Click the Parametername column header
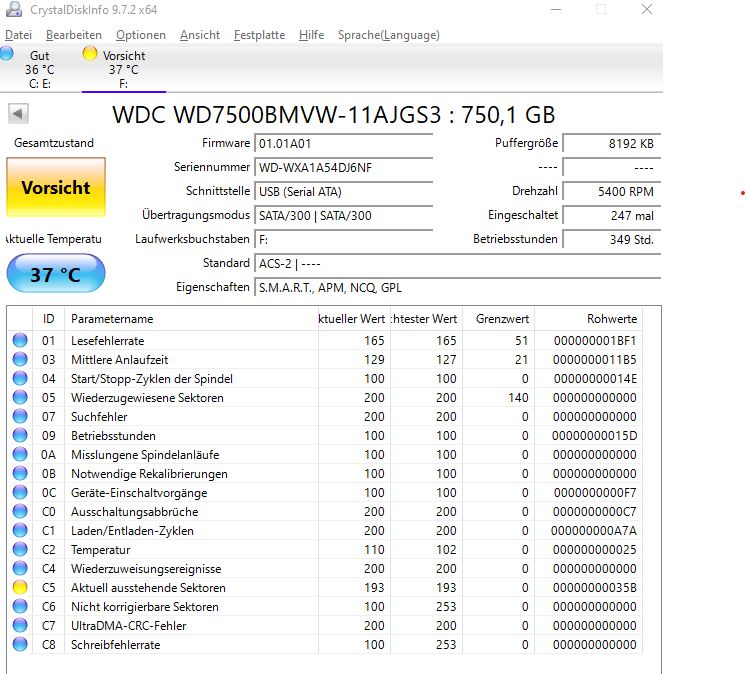This screenshot has width=746, height=674. coord(191,319)
